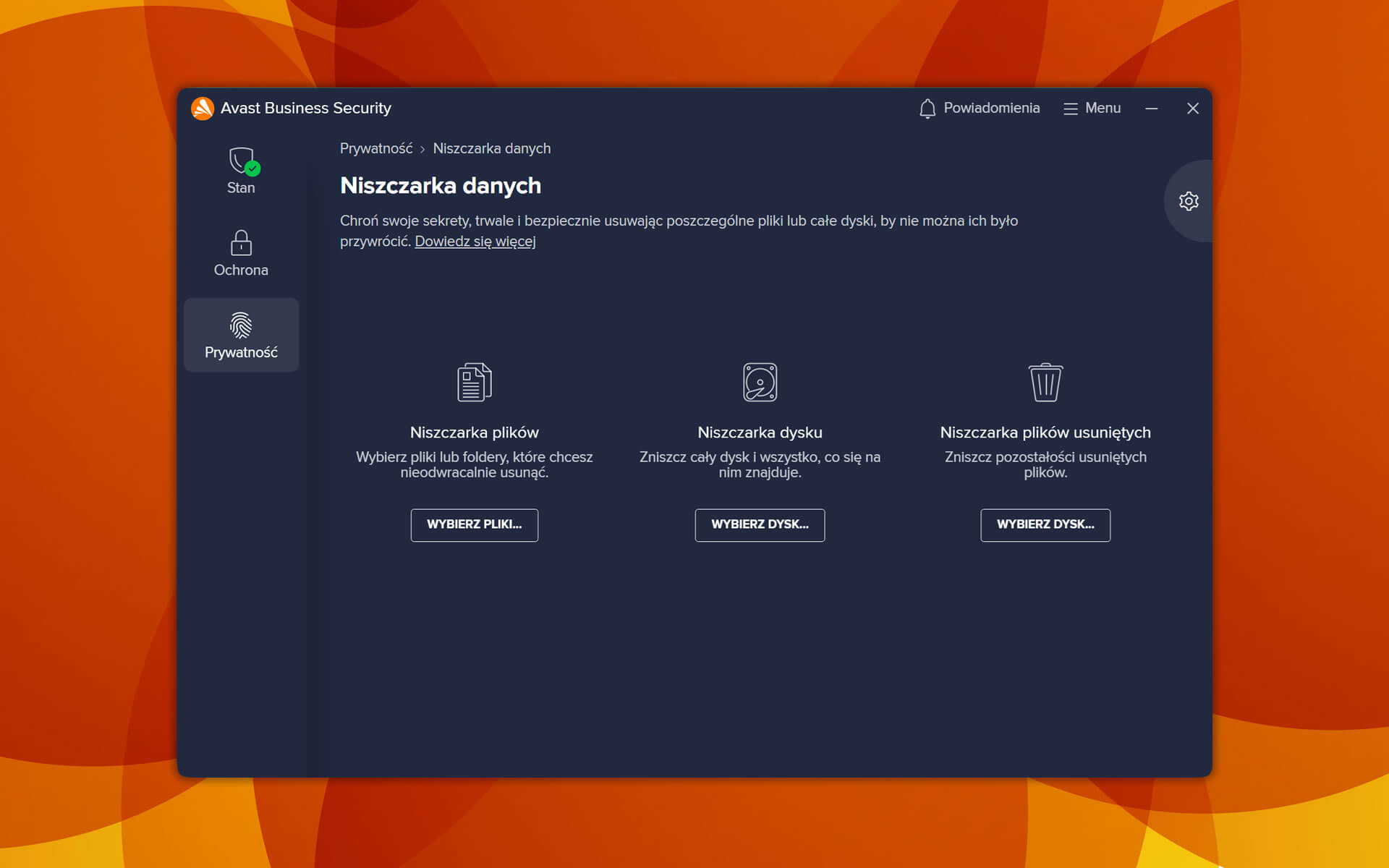
Task: Open data shredder settings gear
Action: tap(1189, 201)
